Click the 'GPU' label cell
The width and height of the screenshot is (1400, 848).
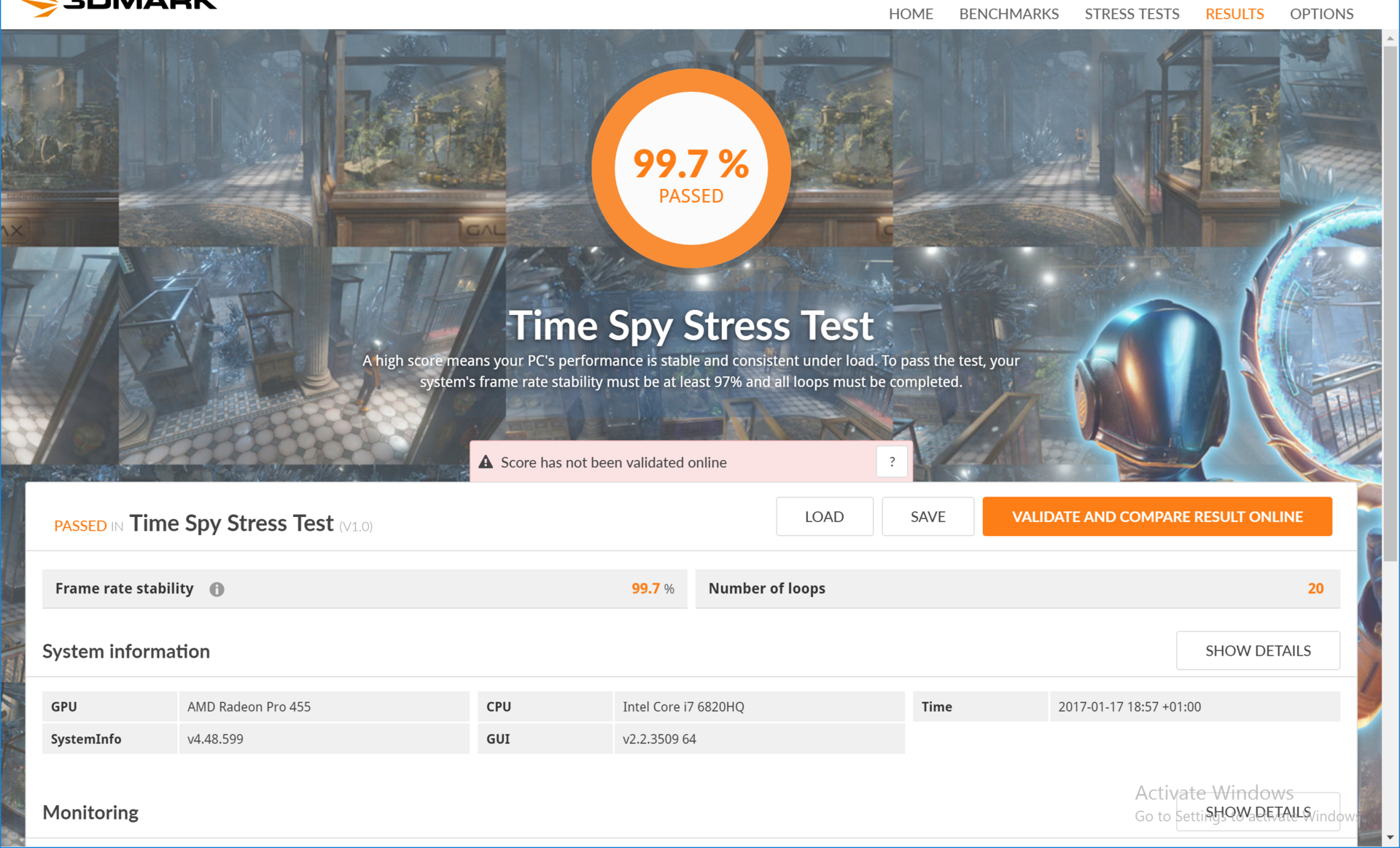(109, 707)
